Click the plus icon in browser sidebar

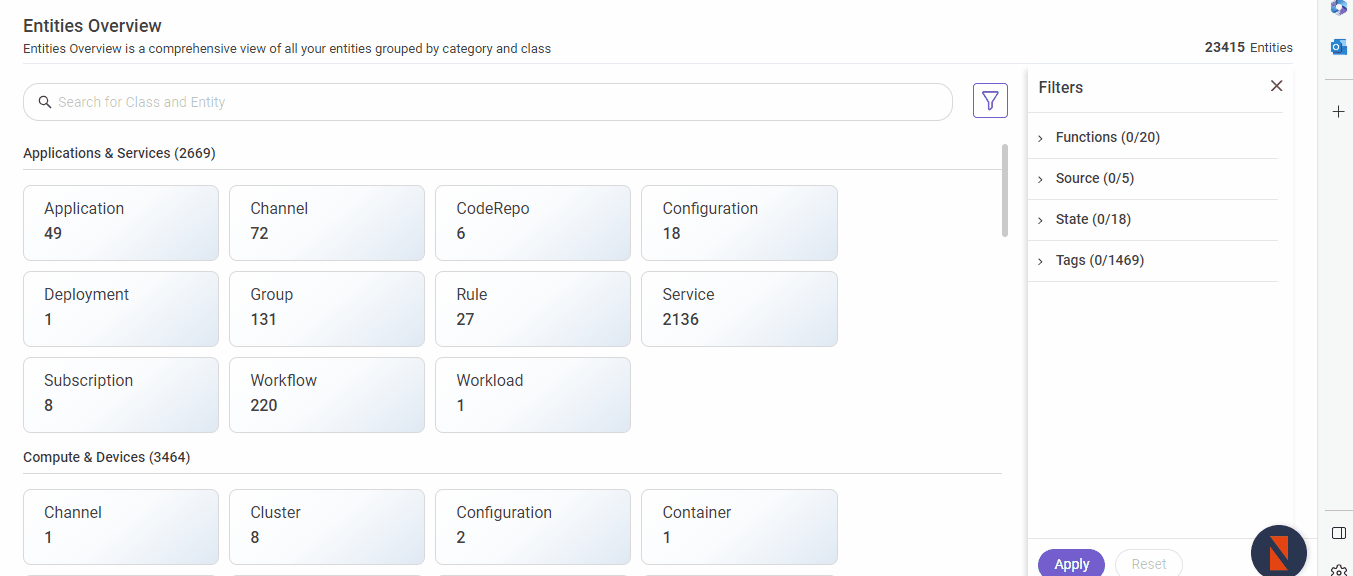coord(1338,111)
